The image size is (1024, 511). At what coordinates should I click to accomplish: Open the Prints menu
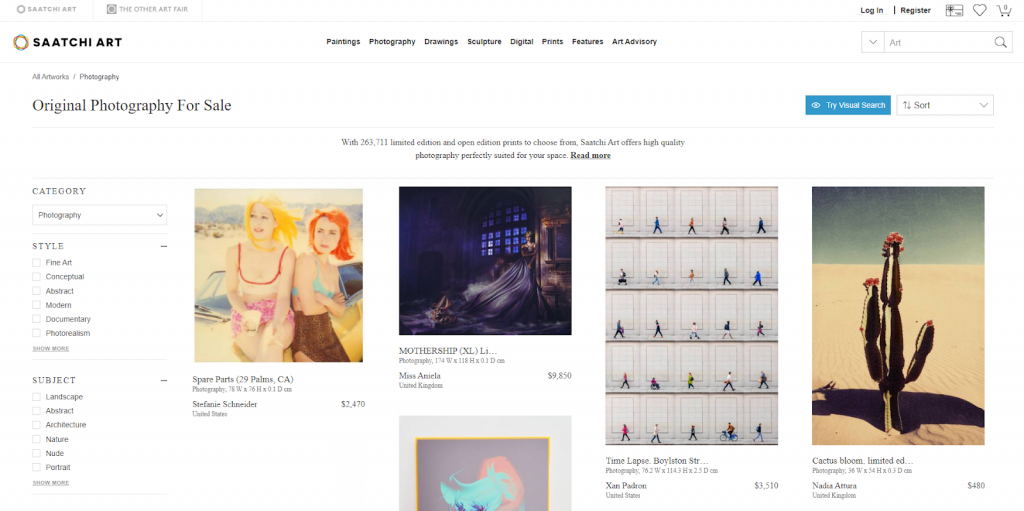tap(552, 42)
